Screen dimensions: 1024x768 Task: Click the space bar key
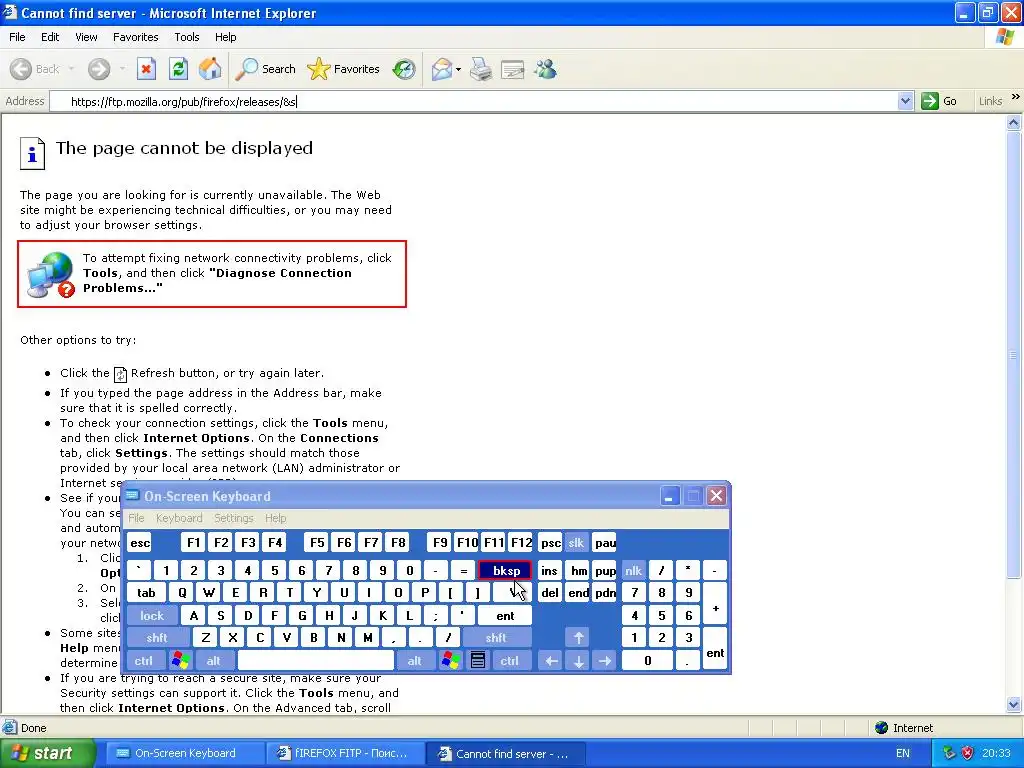tap(316, 660)
